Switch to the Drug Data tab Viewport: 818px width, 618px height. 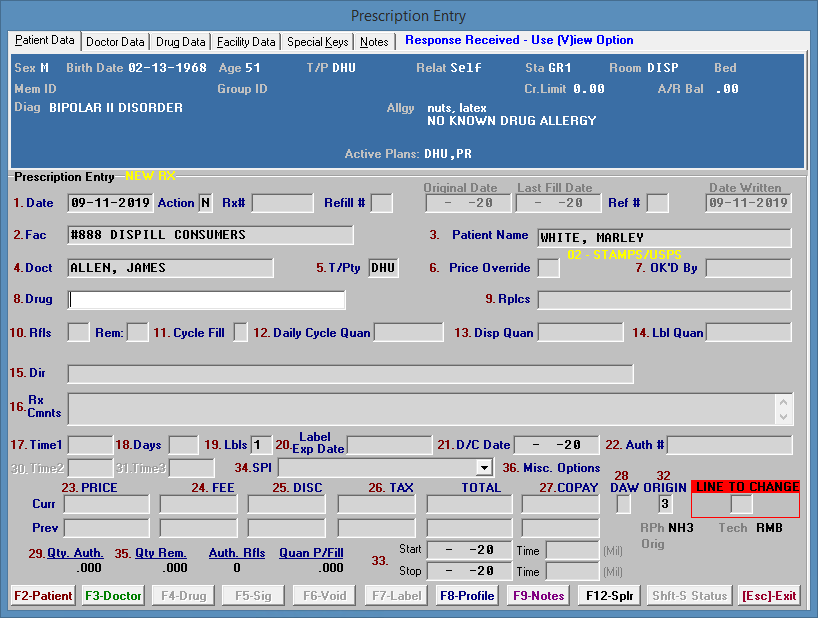pyautogui.click(x=181, y=42)
